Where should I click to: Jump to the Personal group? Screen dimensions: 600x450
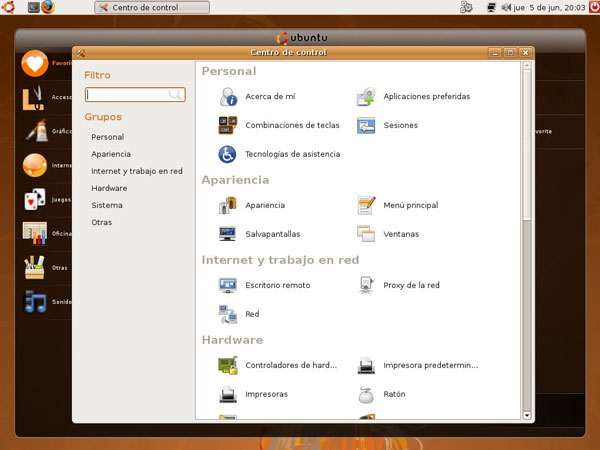click(x=108, y=137)
